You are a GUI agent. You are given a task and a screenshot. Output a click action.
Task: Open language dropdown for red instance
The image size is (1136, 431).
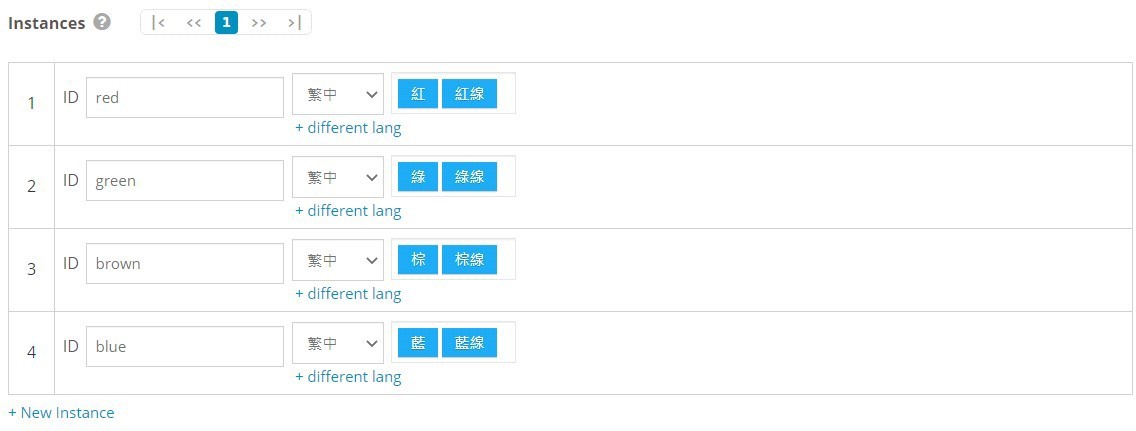338,94
